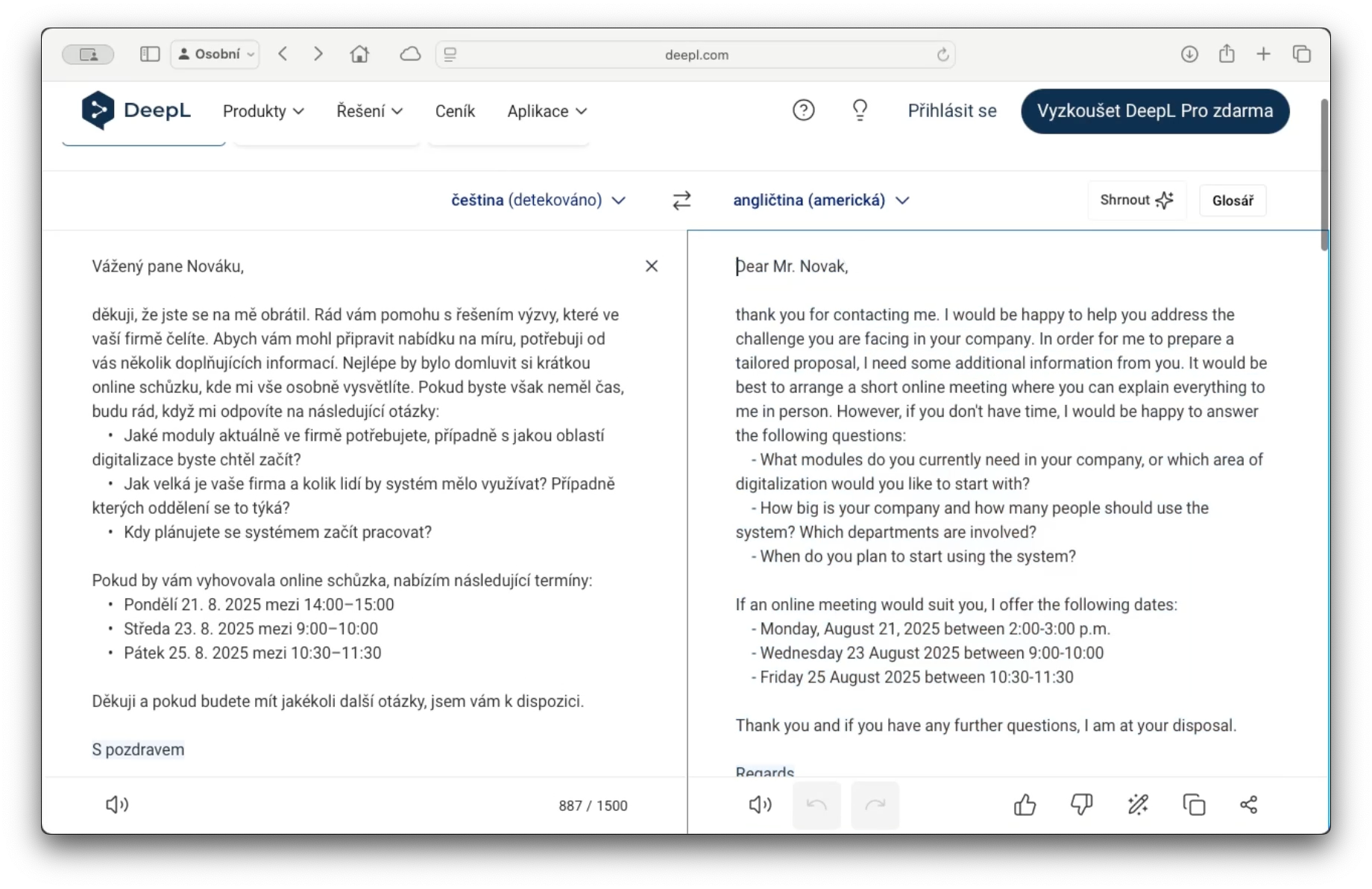This screenshot has width=1372, height=889.
Task: Listen to the translated text audio
Action: pos(760,805)
